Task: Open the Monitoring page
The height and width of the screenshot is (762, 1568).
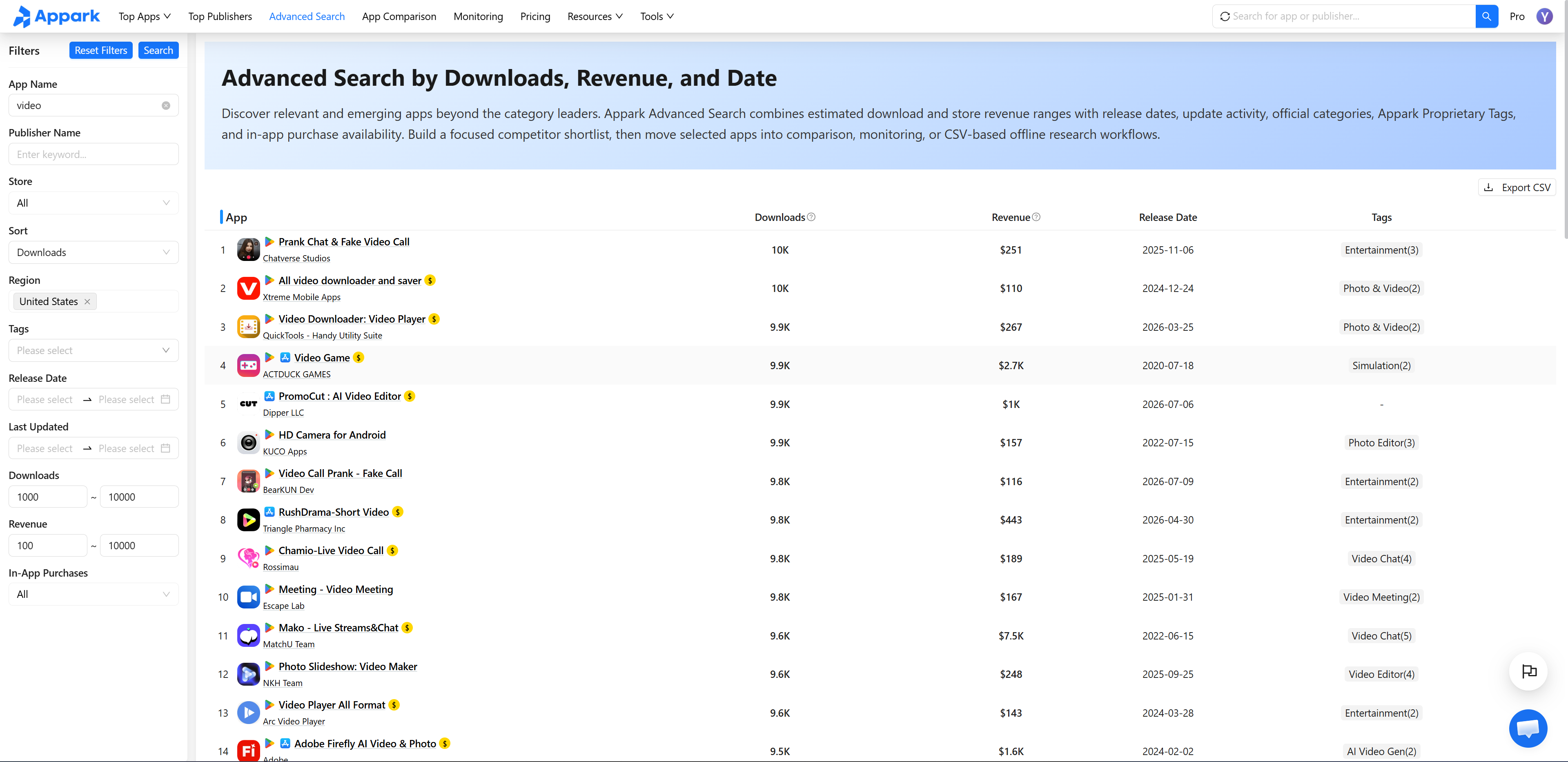Action: [478, 16]
